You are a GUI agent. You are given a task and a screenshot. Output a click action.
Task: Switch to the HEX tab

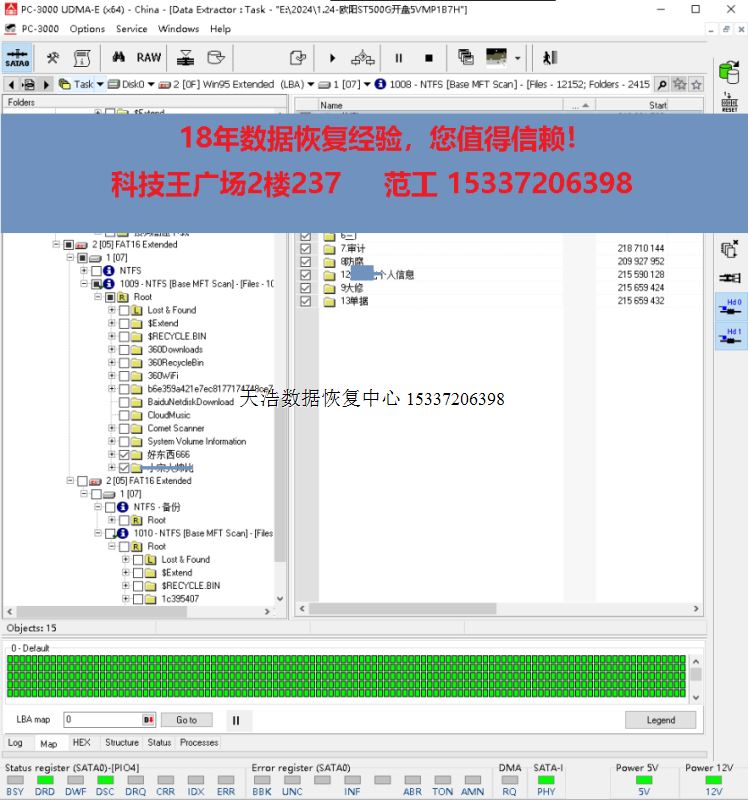point(81,743)
